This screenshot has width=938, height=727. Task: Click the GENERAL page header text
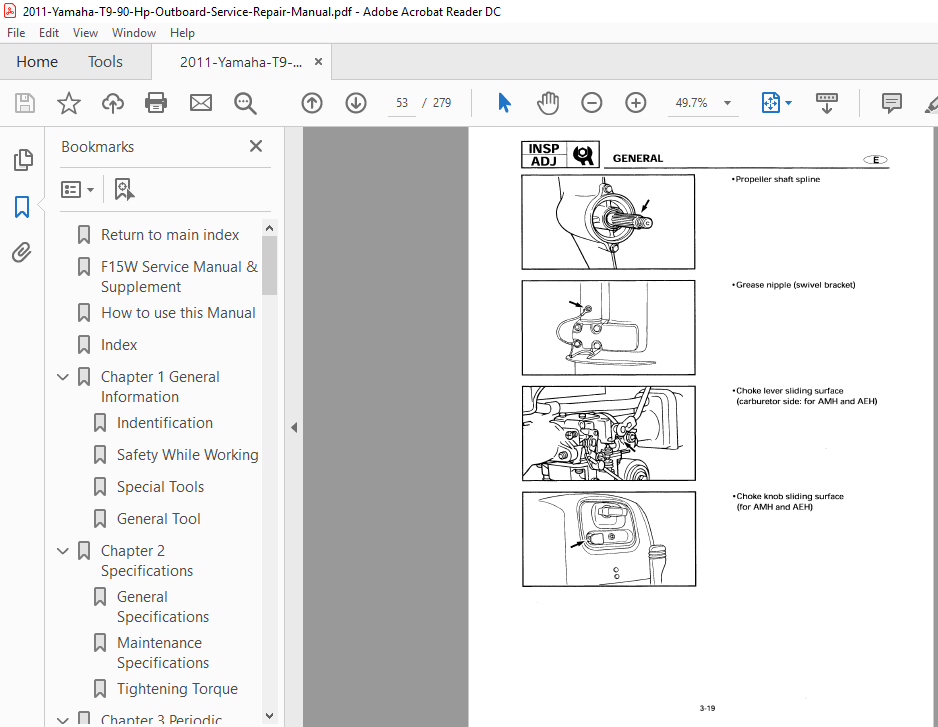click(638, 159)
